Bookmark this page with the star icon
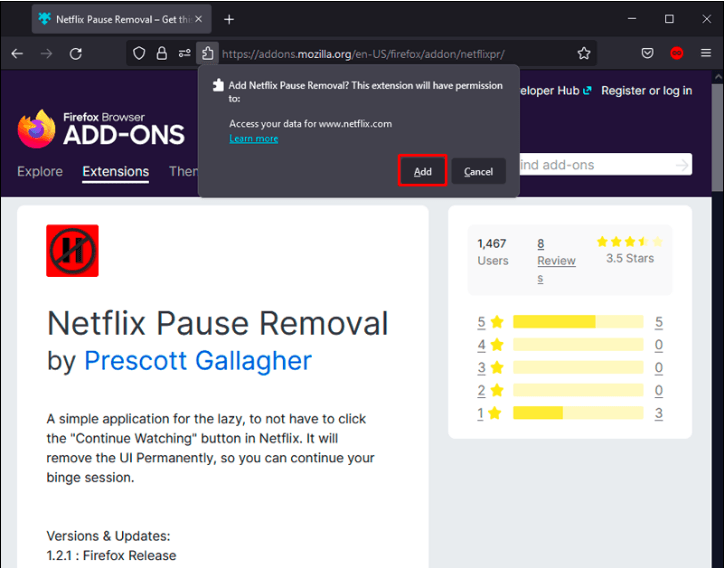The image size is (724, 568). coord(584,54)
